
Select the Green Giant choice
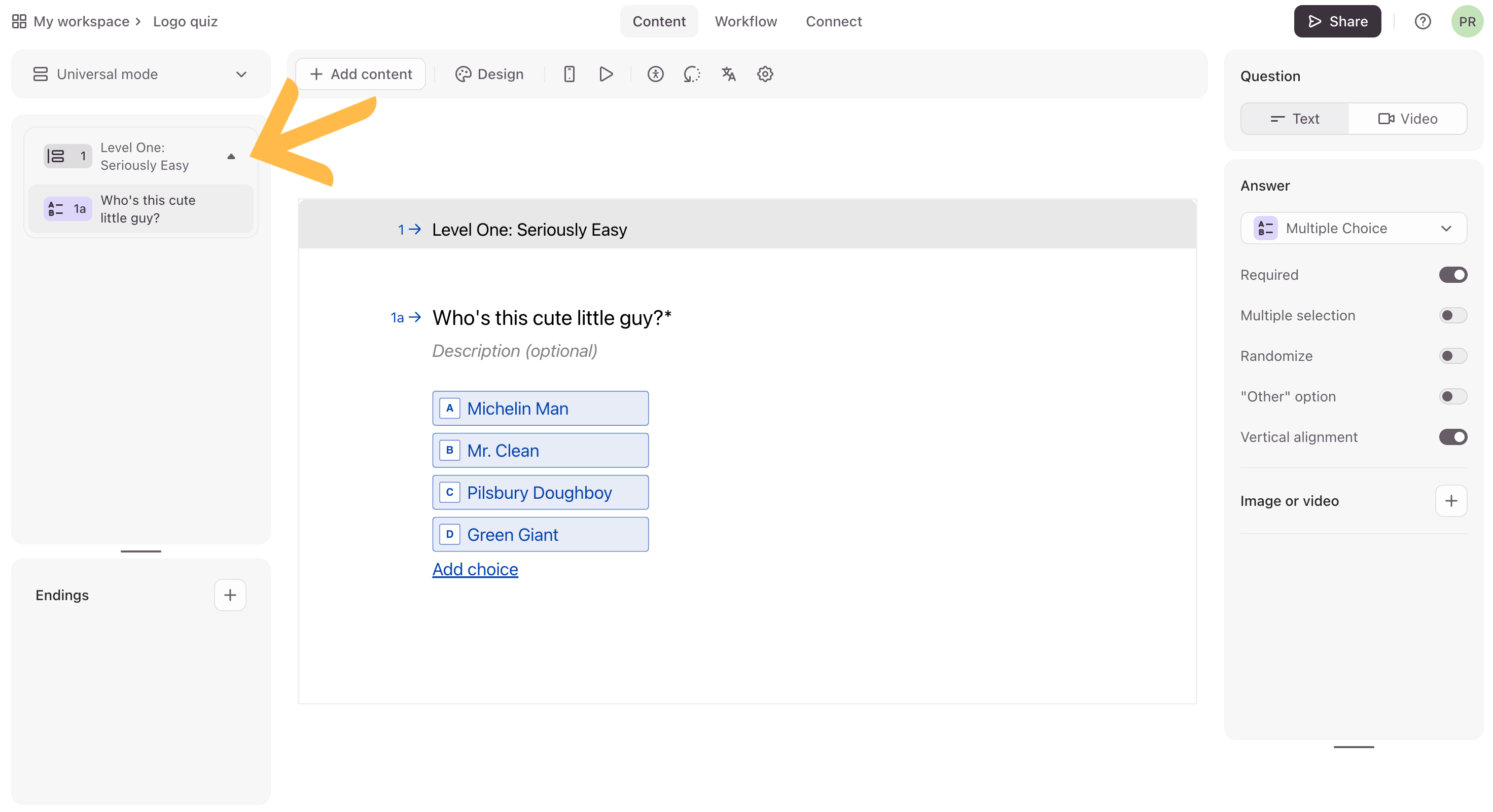pos(540,535)
